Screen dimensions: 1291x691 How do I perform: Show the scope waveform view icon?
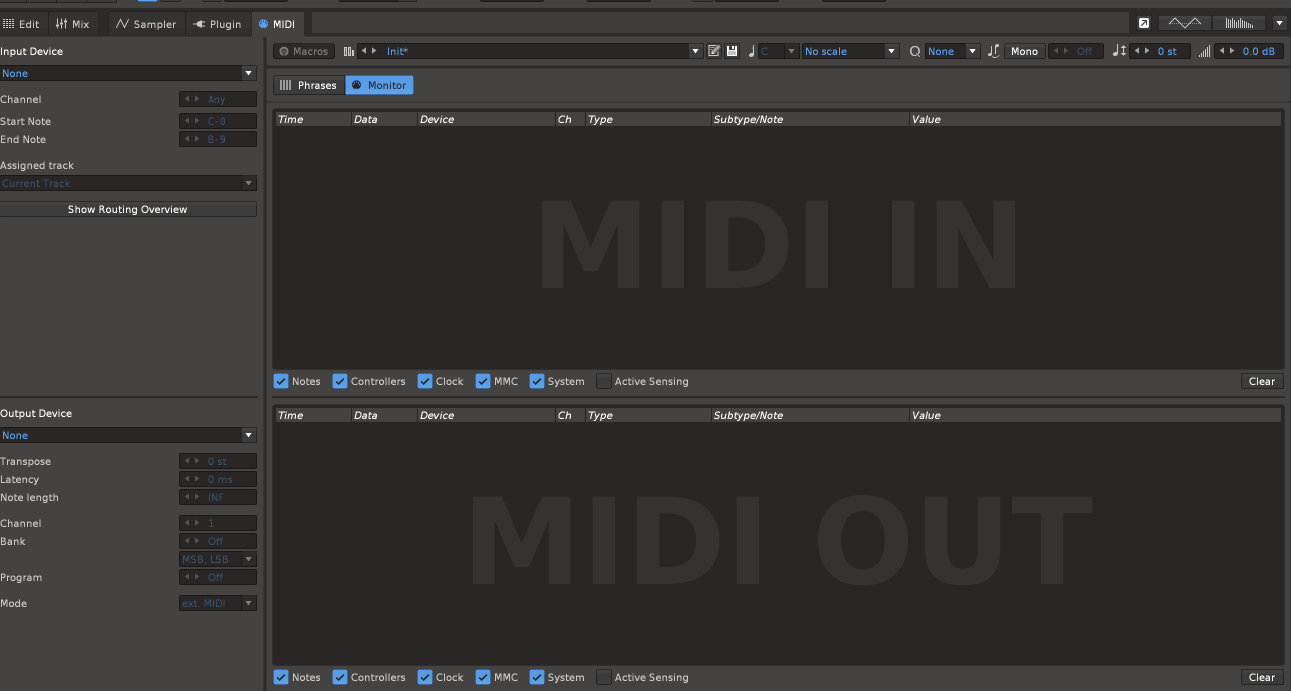[1185, 23]
